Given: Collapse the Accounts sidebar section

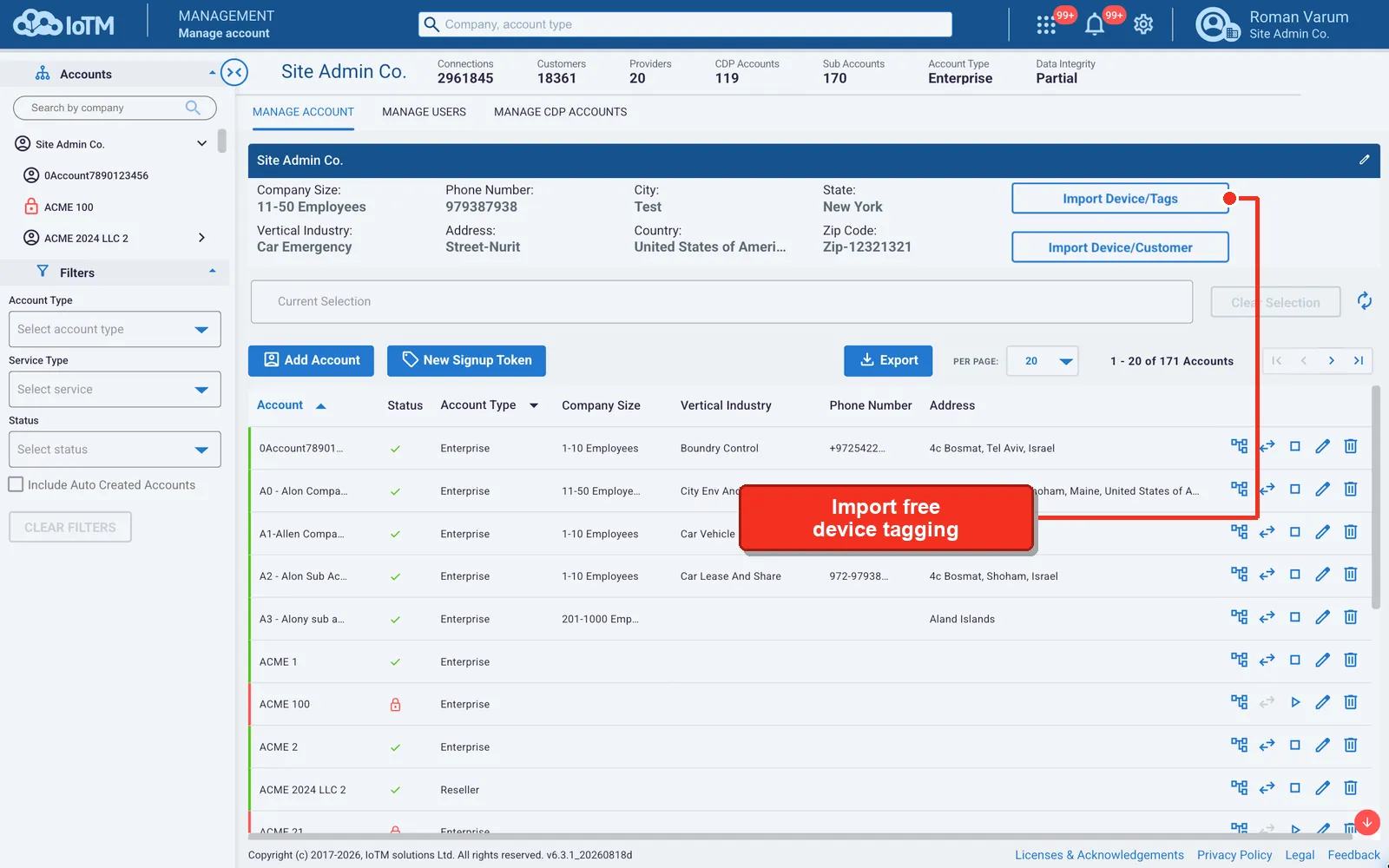Looking at the screenshot, I should [212, 73].
